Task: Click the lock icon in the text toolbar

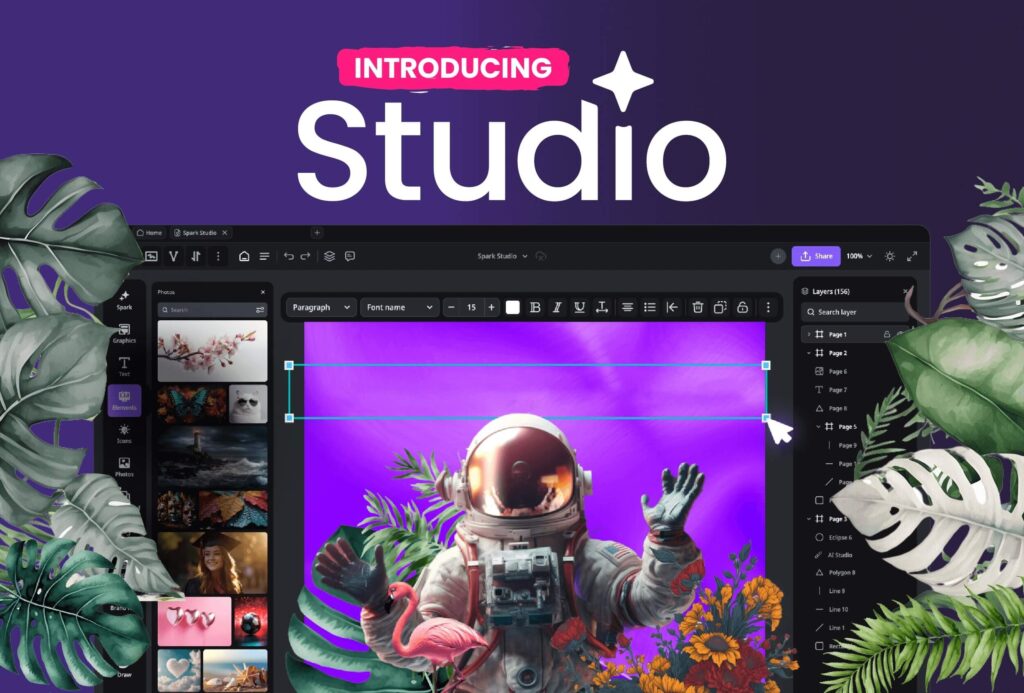Action: click(x=742, y=307)
